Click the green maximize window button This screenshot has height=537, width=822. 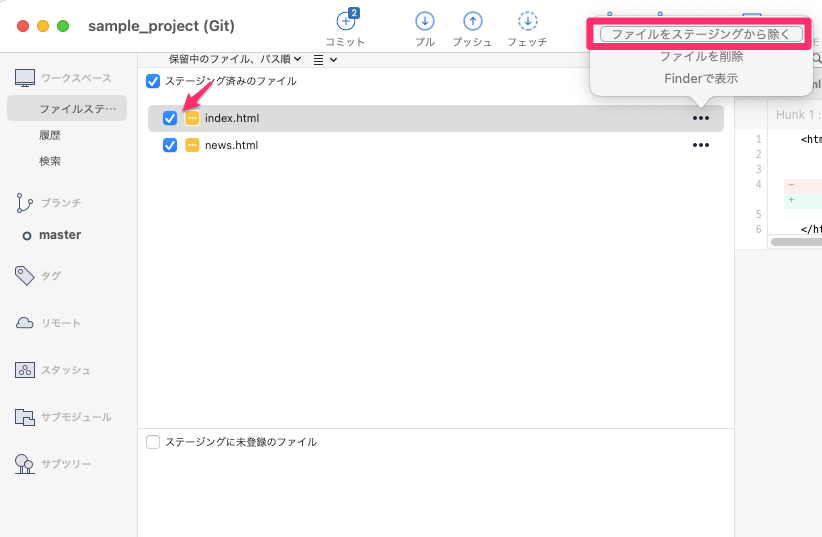click(63, 26)
